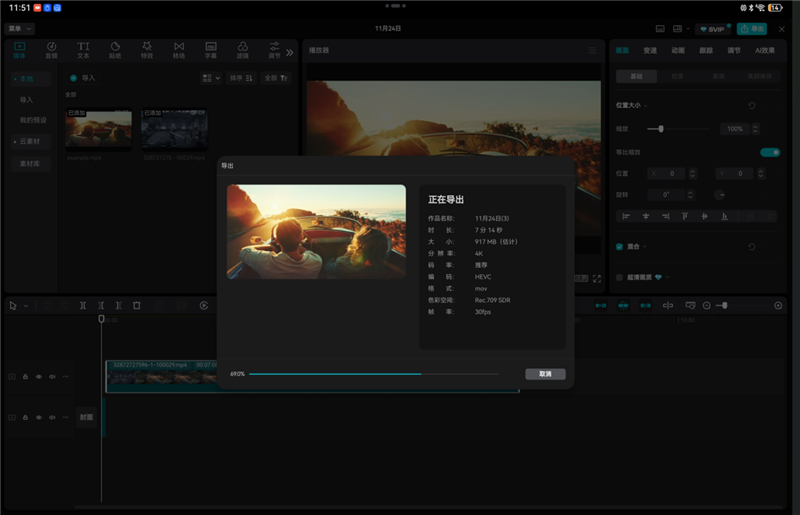The image size is (800, 515).
Task: Open the 特效 (Effects) panel icon
Action: 147,48
